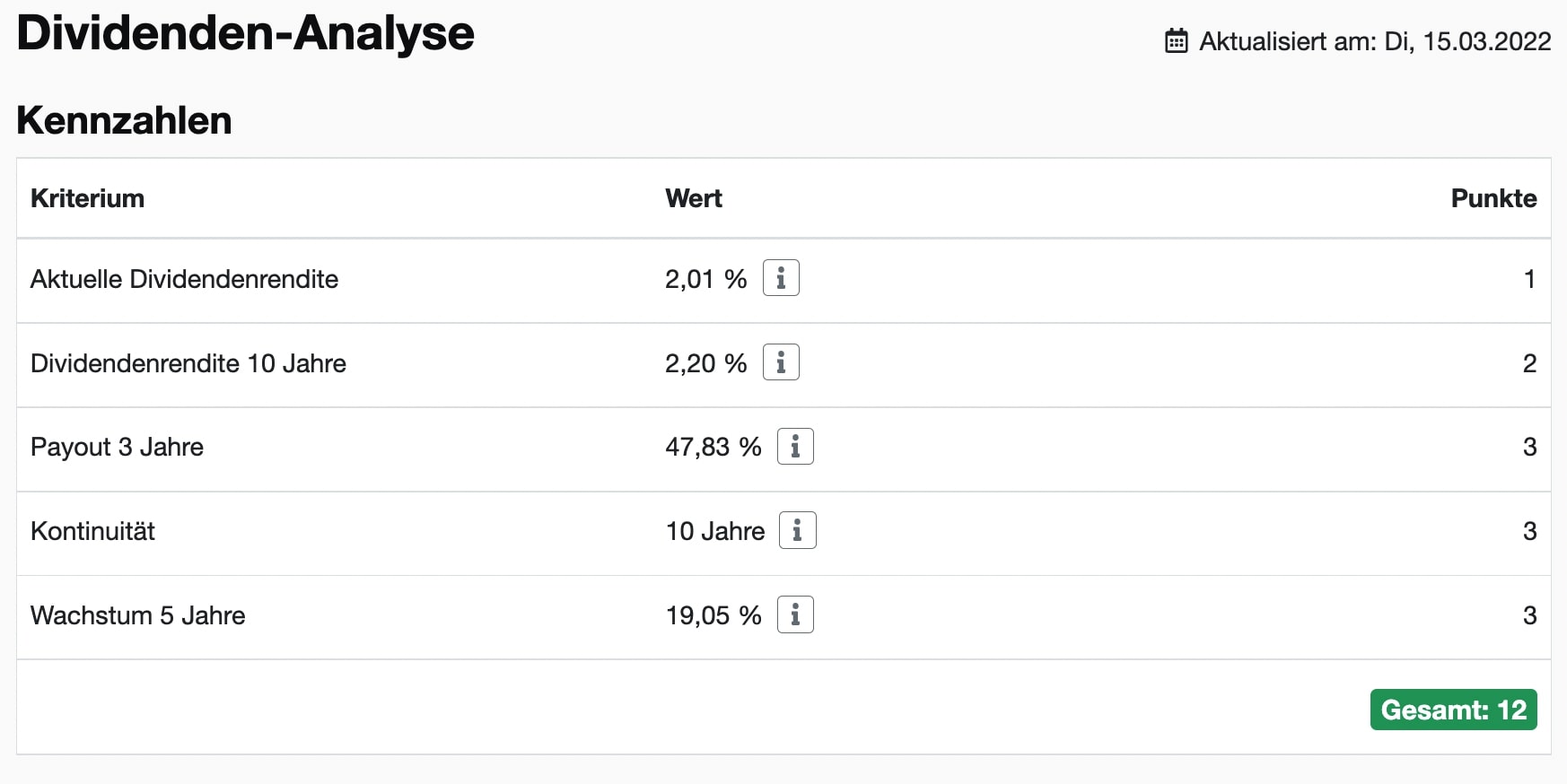Select the Kriterium column header
The image size is (1567, 784).
coord(87,198)
